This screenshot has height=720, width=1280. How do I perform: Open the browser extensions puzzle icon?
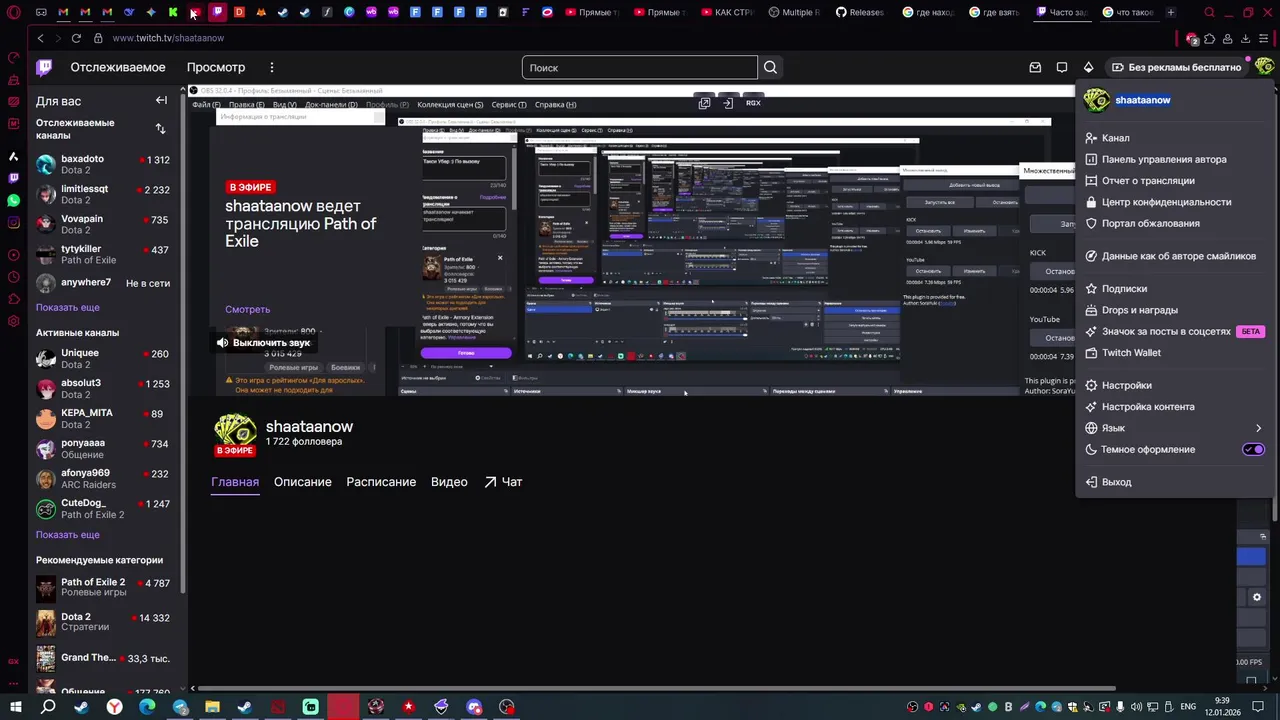coord(1209,38)
